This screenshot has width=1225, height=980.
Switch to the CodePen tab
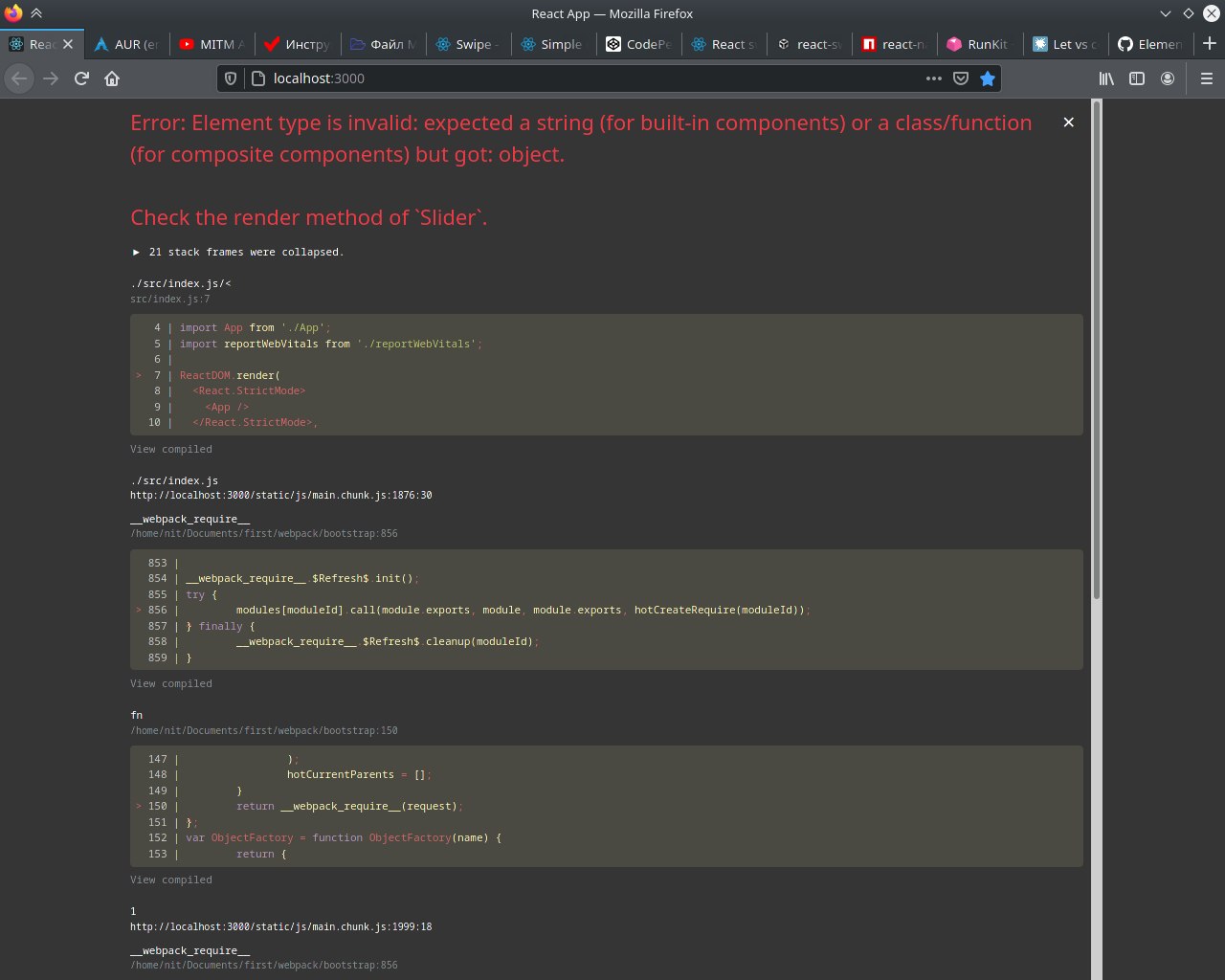point(638,44)
